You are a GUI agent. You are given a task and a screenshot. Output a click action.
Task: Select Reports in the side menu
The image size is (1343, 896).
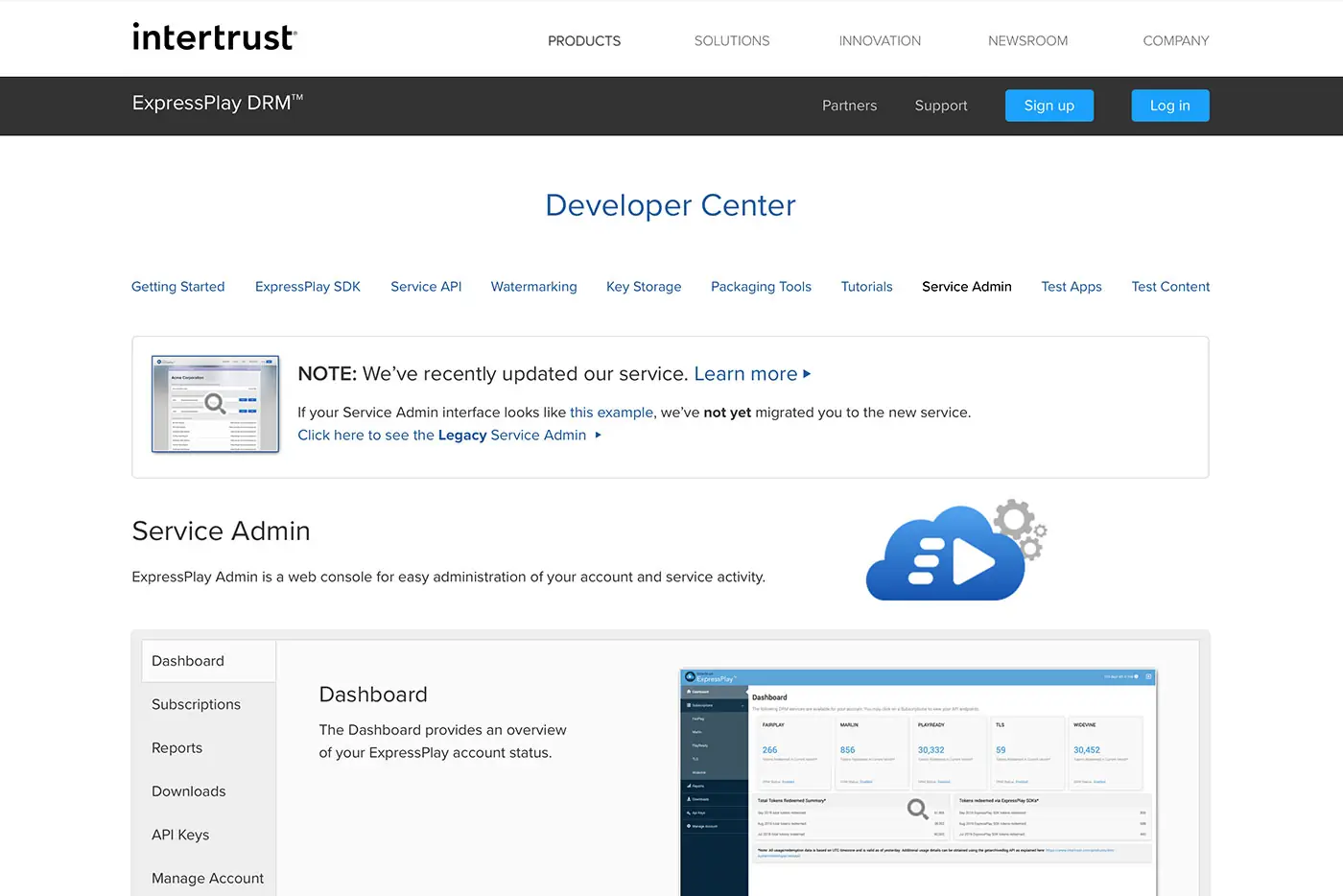(209, 748)
